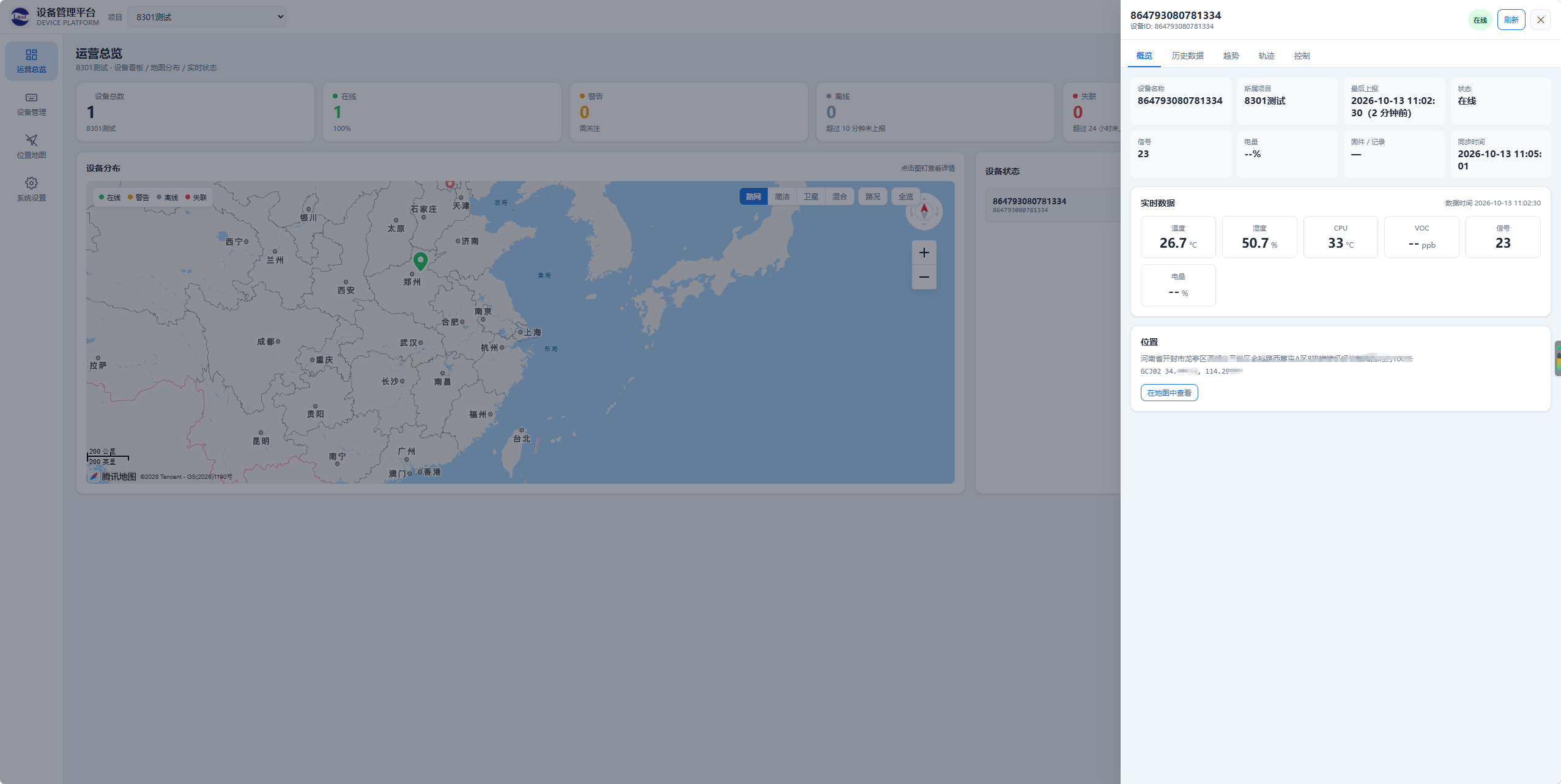
Task: Open the 运营总览 sidebar icon
Action: 31,61
